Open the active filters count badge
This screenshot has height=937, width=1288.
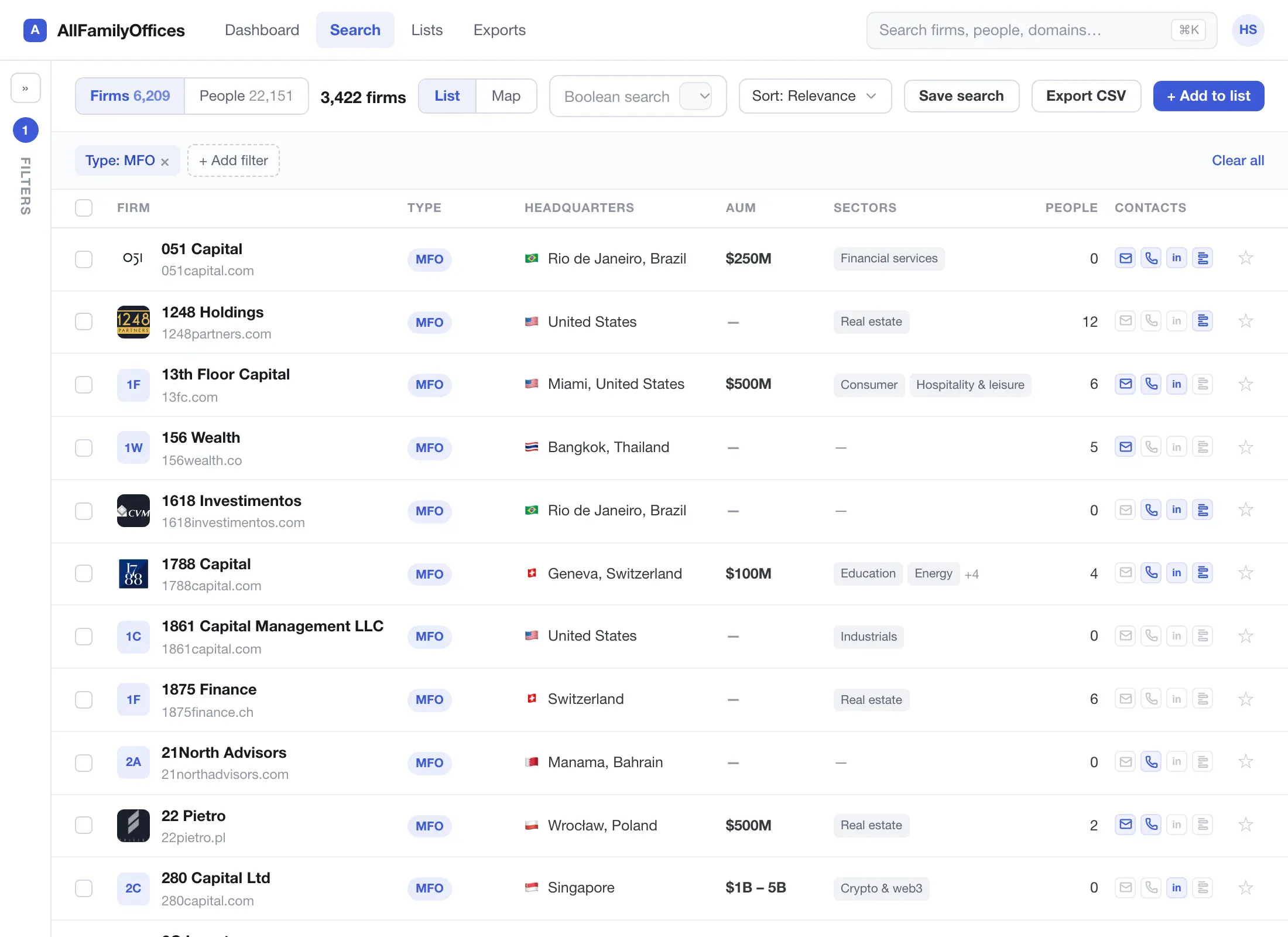(25, 130)
